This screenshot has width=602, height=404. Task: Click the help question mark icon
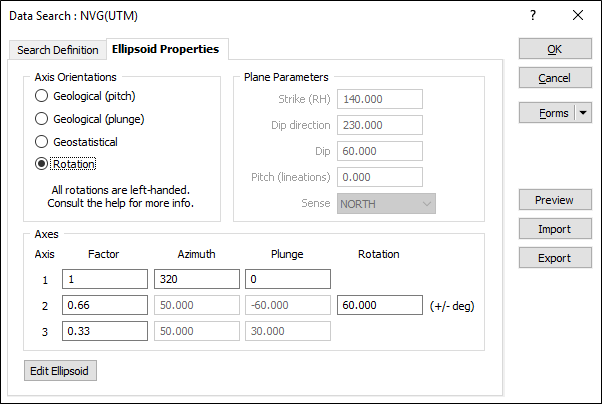tap(533, 15)
